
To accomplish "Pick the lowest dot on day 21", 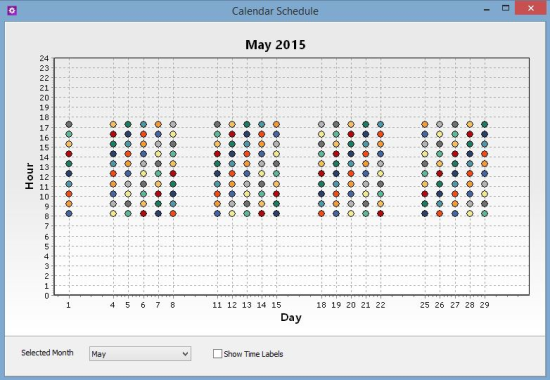I will pyautogui.click(x=366, y=213).
